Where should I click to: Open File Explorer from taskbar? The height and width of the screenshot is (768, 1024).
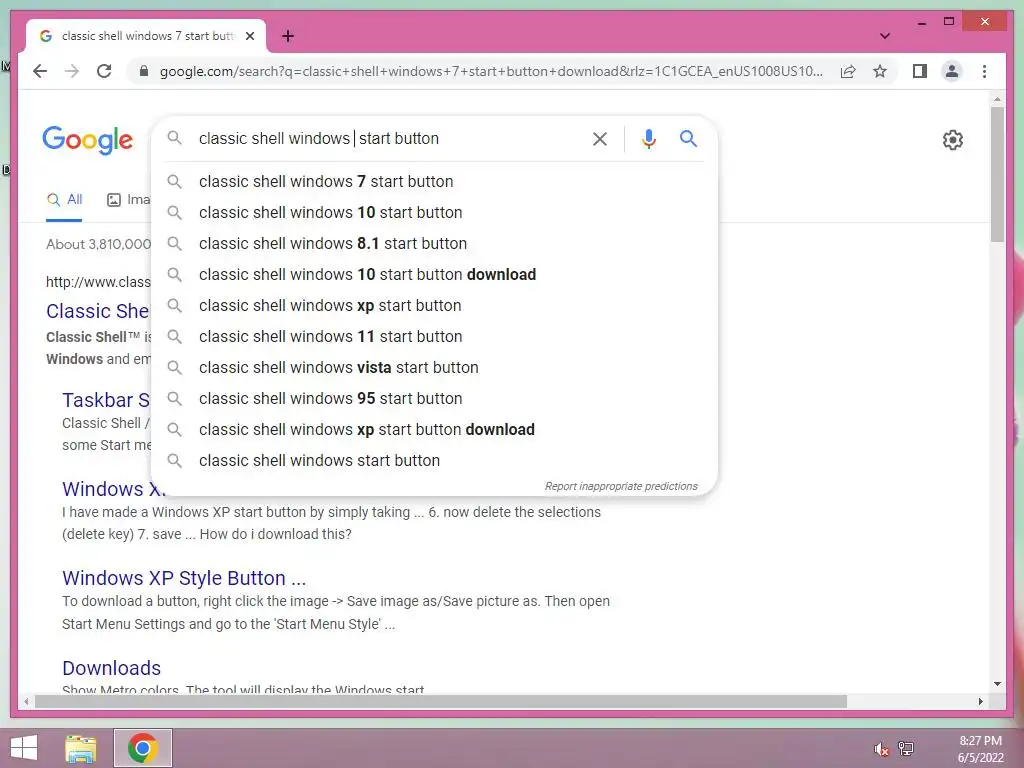[x=80, y=748]
